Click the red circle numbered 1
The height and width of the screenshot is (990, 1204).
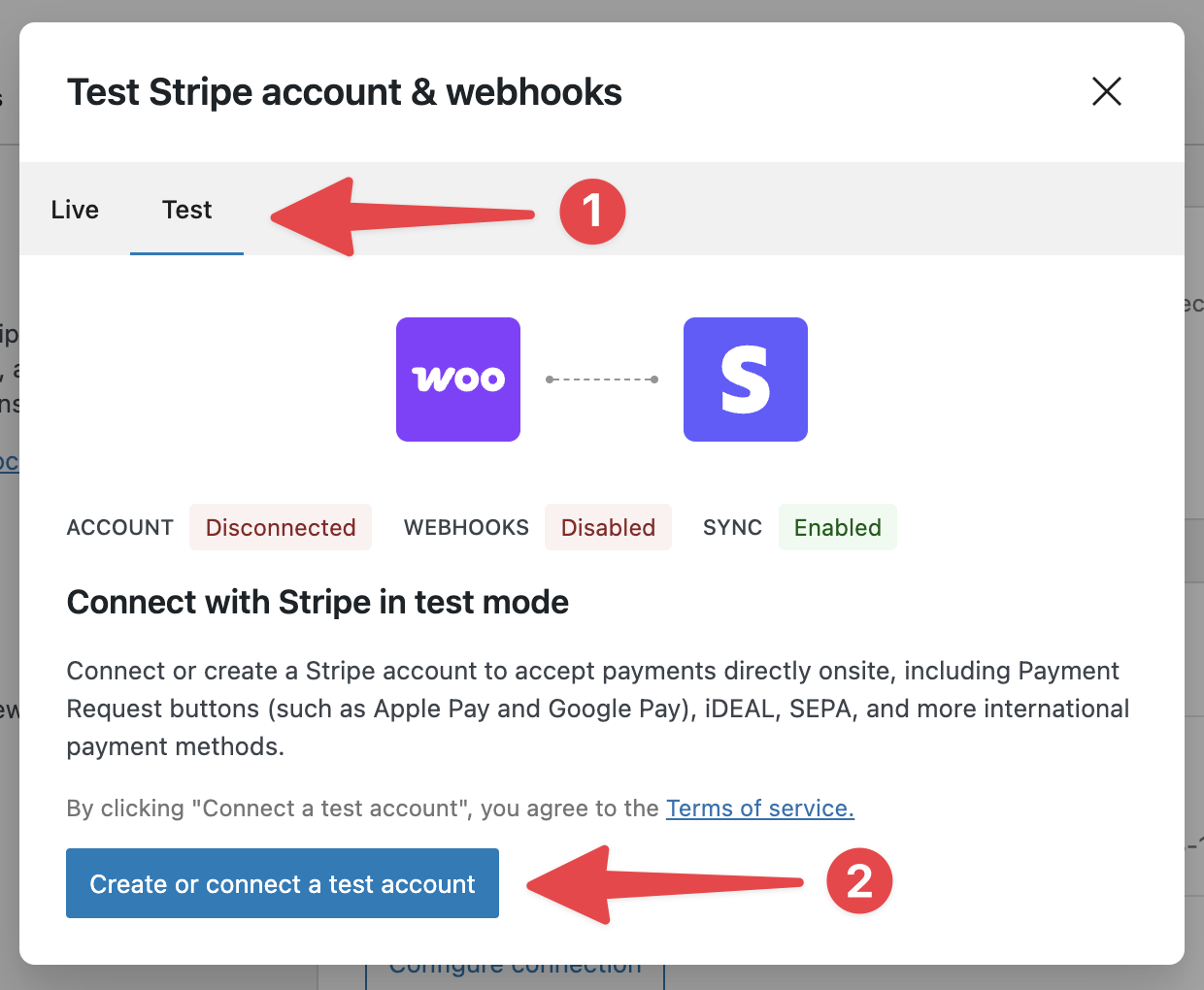592,212
